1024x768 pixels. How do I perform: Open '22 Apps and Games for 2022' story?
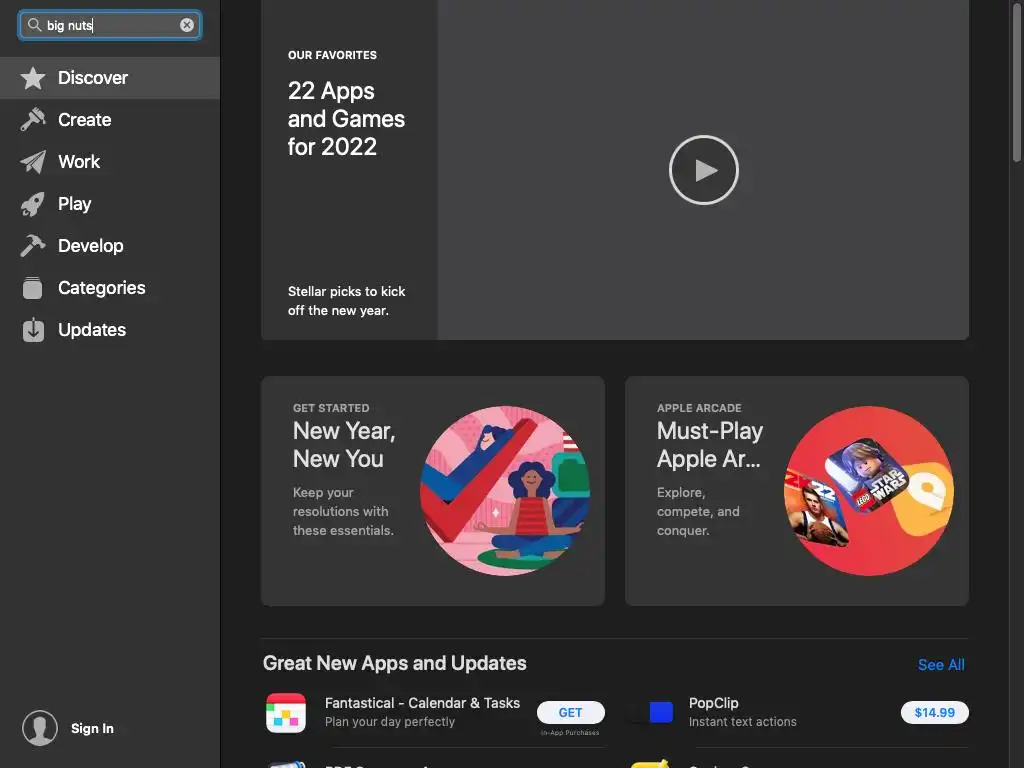[346, 119]
